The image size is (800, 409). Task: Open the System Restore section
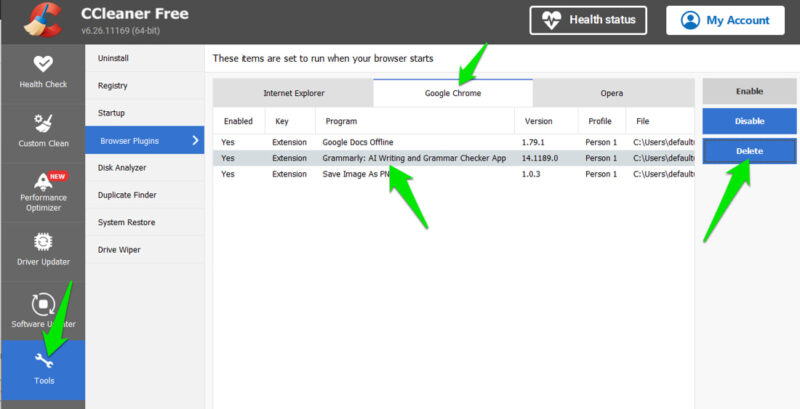[x=145, y=222]
